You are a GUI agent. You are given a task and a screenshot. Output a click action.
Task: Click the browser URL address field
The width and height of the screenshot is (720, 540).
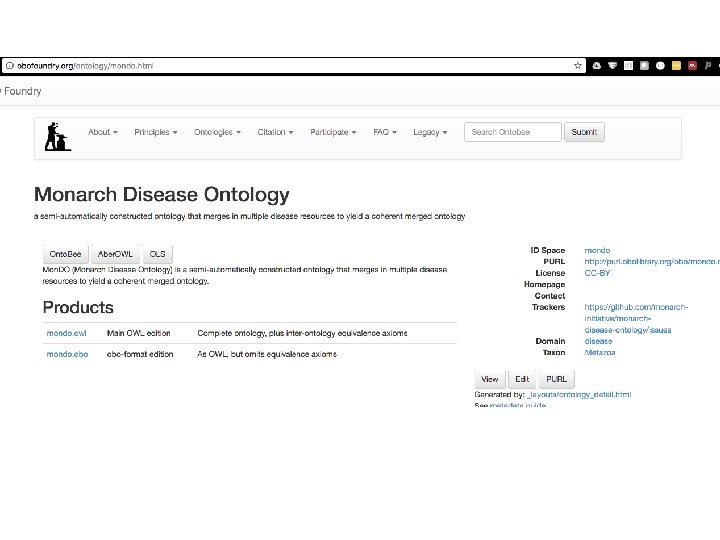pos(294,66)
